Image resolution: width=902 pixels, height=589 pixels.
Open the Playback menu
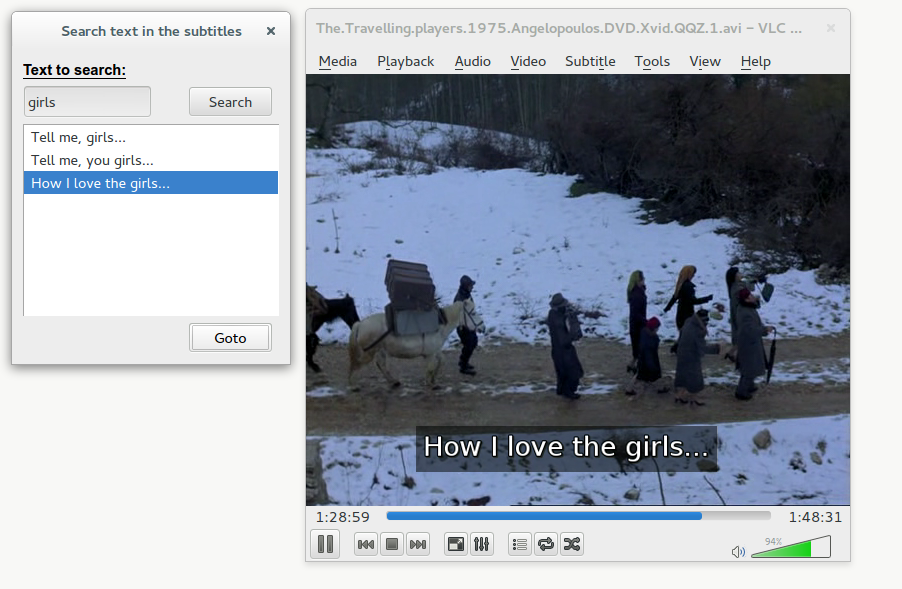pos(406,62)
